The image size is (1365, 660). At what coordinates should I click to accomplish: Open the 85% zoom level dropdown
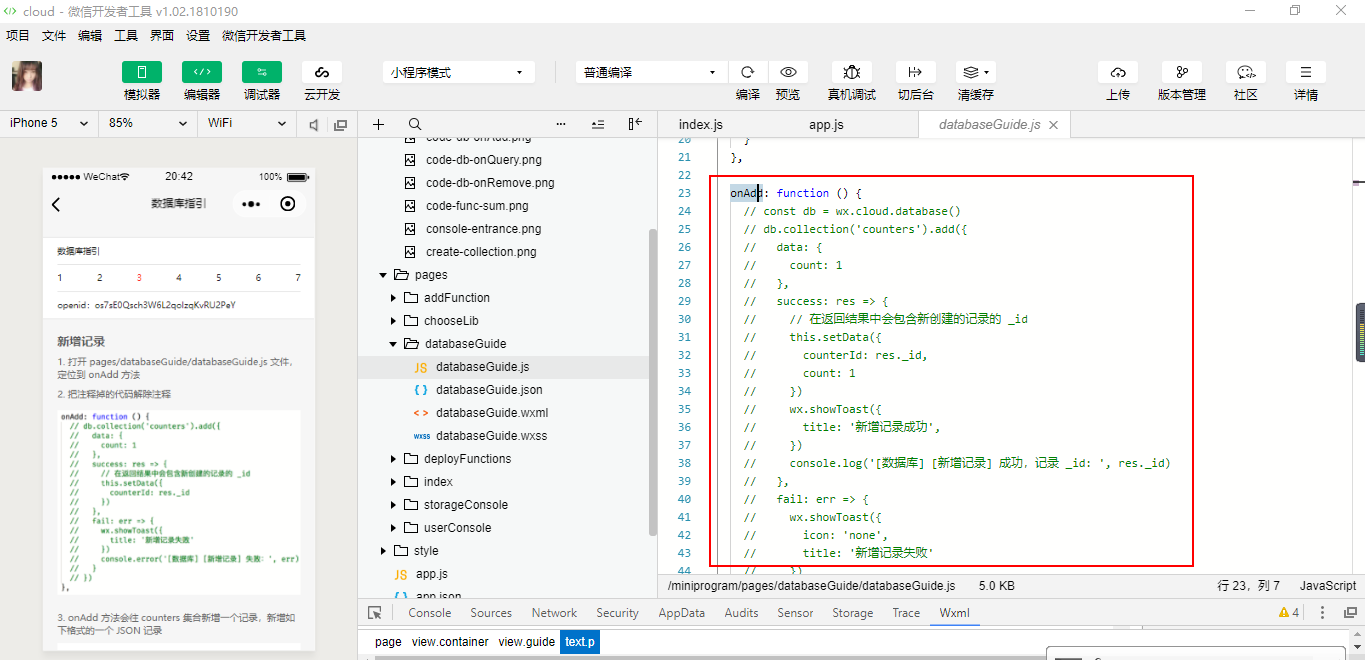[147, 123]
